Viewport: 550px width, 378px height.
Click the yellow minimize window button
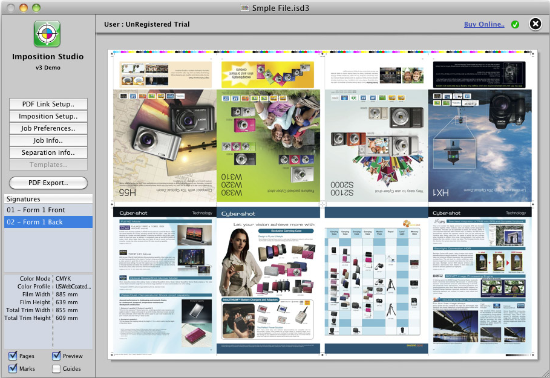coord(24,8)
